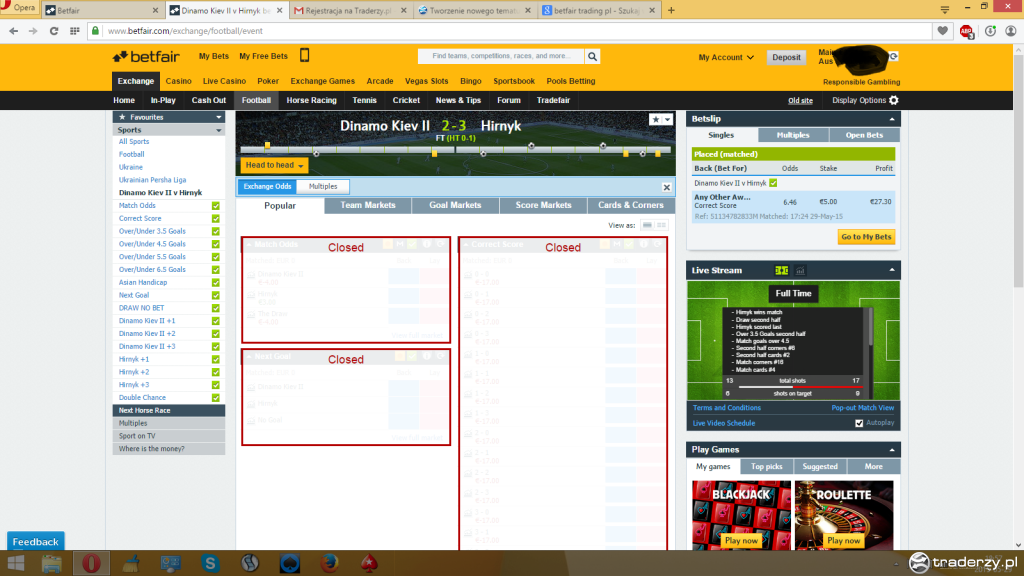Open the Display Options gear

point(894,100)
